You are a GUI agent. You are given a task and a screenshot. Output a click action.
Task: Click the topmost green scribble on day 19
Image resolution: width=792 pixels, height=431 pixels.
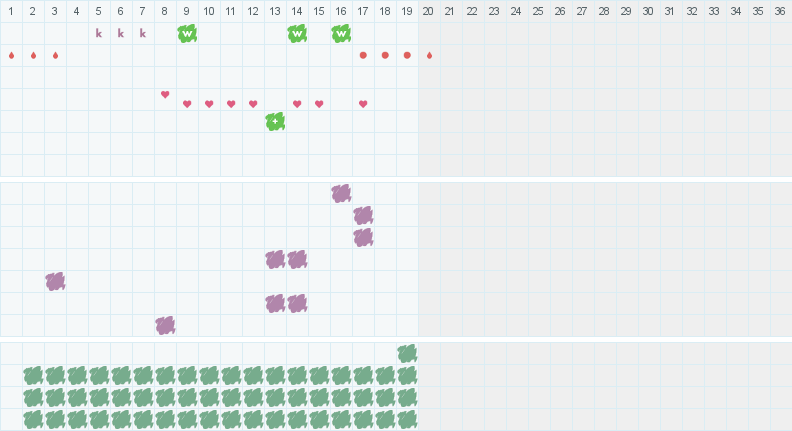click(407, 354)
